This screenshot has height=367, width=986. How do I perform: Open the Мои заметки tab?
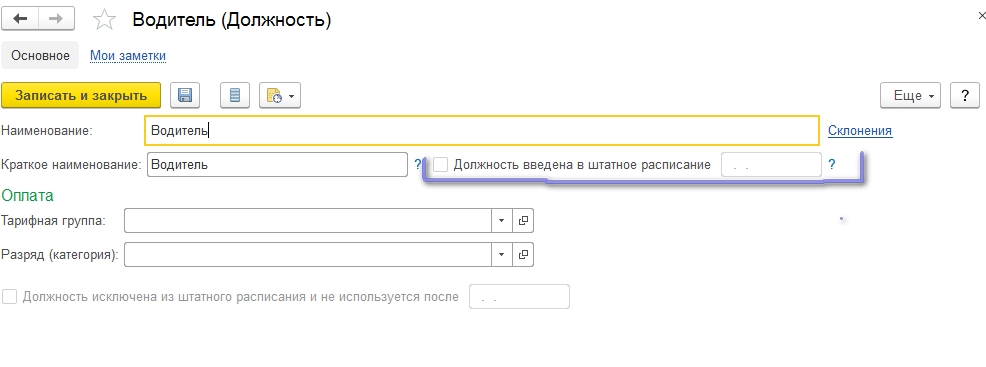[128, 55]
